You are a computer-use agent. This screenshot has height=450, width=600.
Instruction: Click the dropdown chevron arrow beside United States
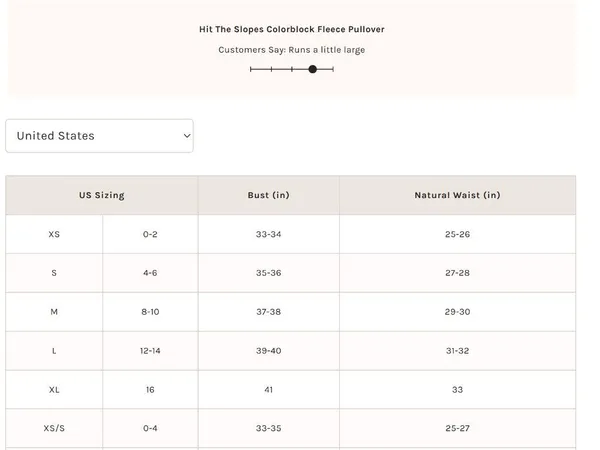187,136
